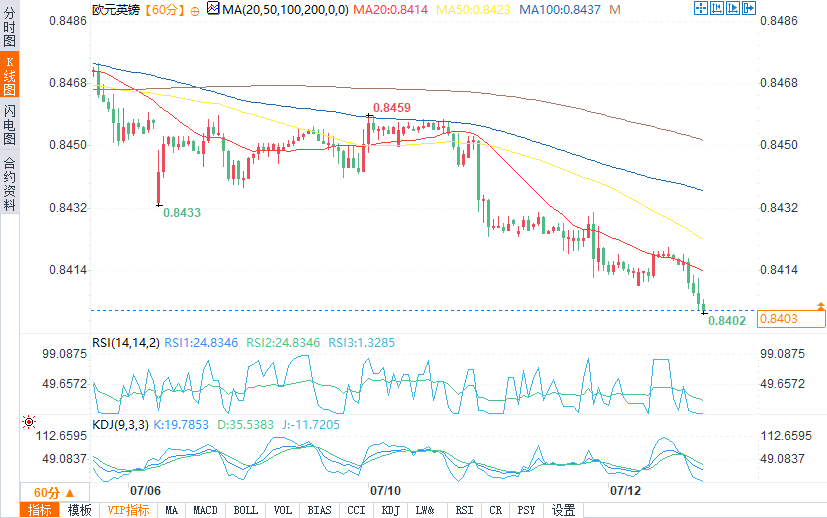Apply the BIAS indicator
The width and height of the screenshot is (827, 518).
click(x=320, y=511)
